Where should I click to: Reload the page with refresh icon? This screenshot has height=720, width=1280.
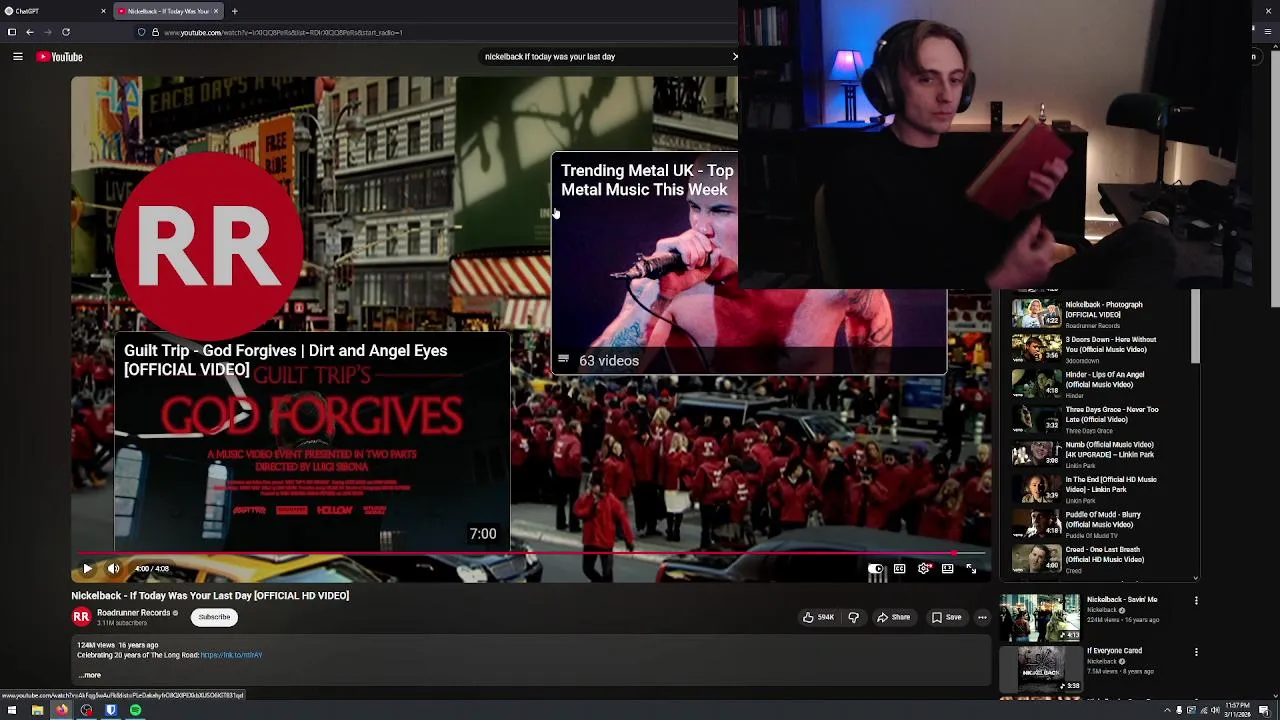66,32
